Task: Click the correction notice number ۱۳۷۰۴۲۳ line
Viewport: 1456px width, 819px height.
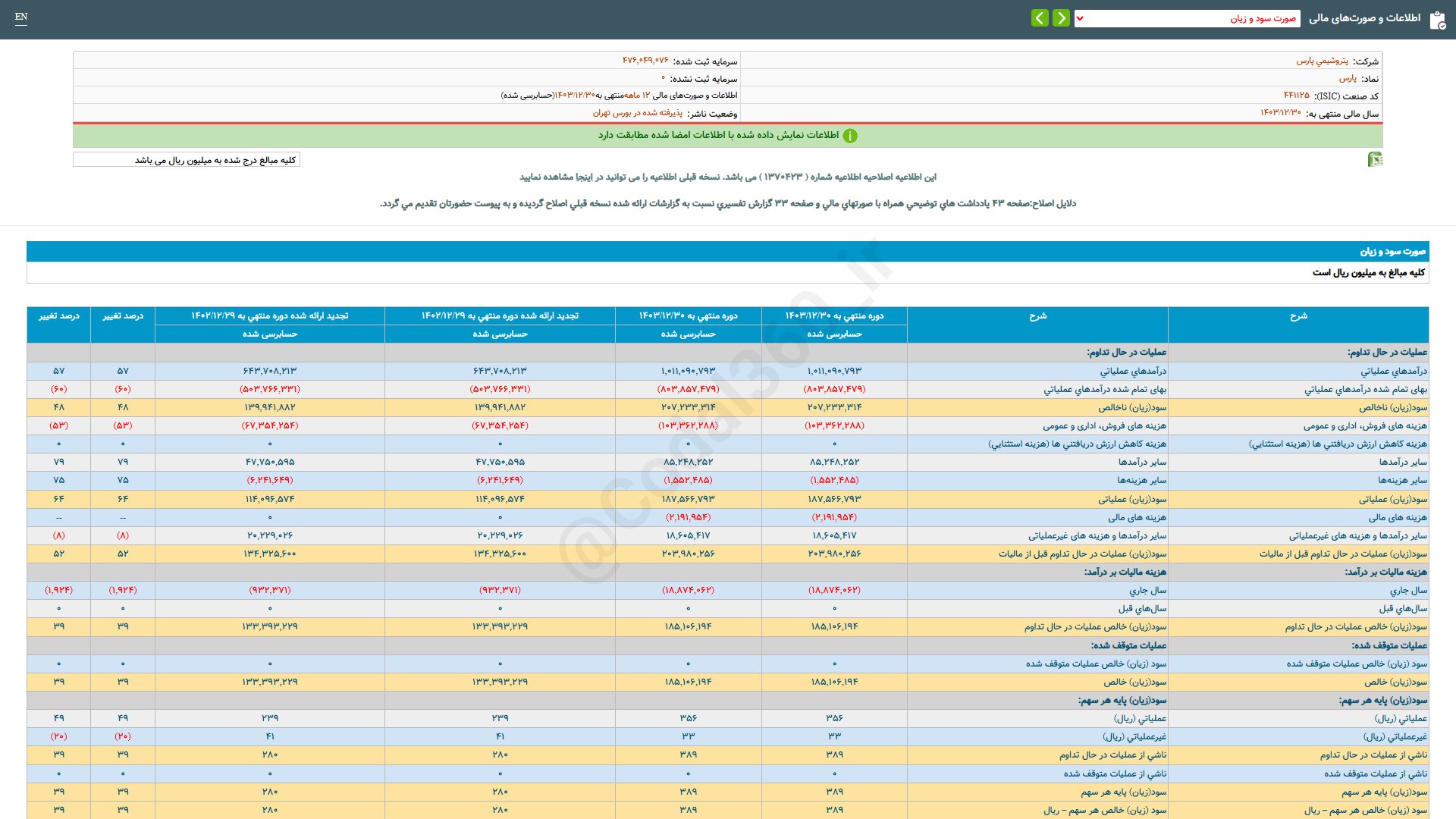Action: (728, 177)
